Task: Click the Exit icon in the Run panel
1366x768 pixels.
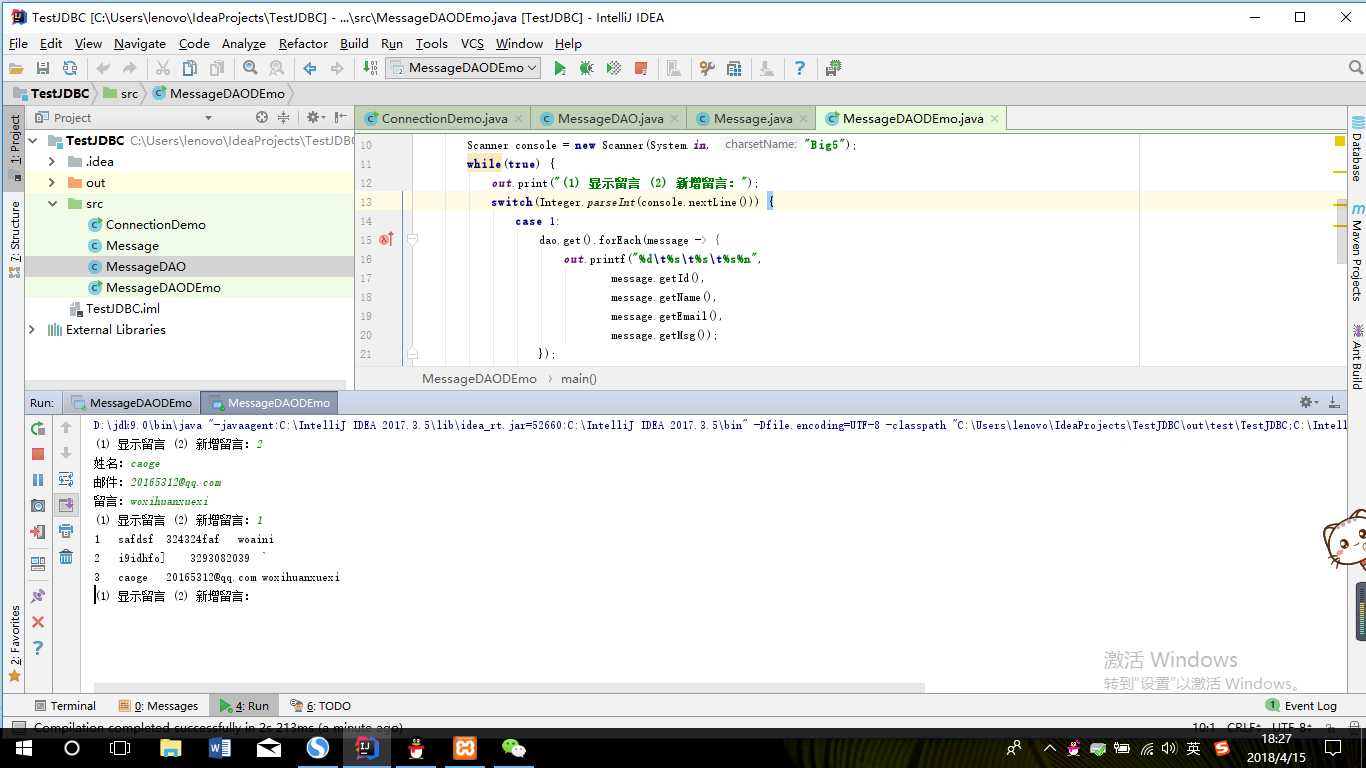Action: pyautogui.click(x=38, y=532)
